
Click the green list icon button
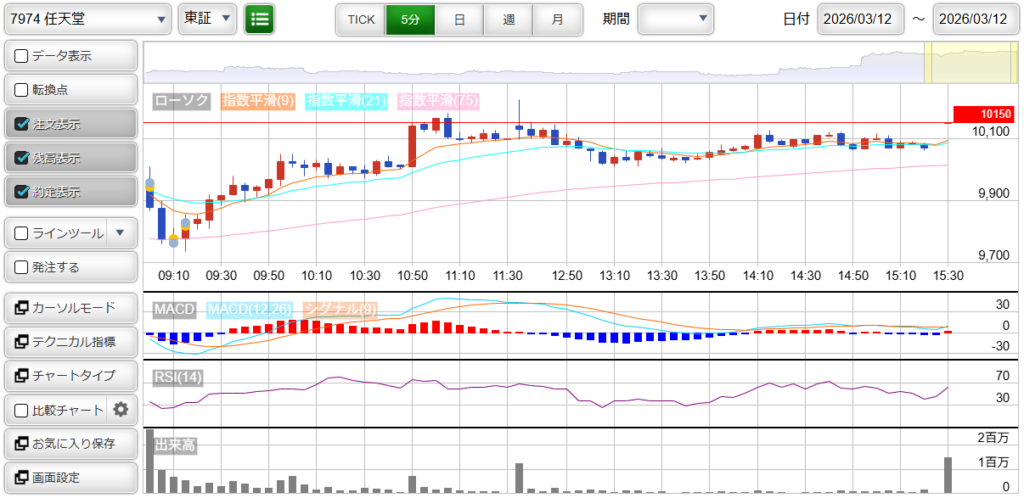[x=259, y=18]
